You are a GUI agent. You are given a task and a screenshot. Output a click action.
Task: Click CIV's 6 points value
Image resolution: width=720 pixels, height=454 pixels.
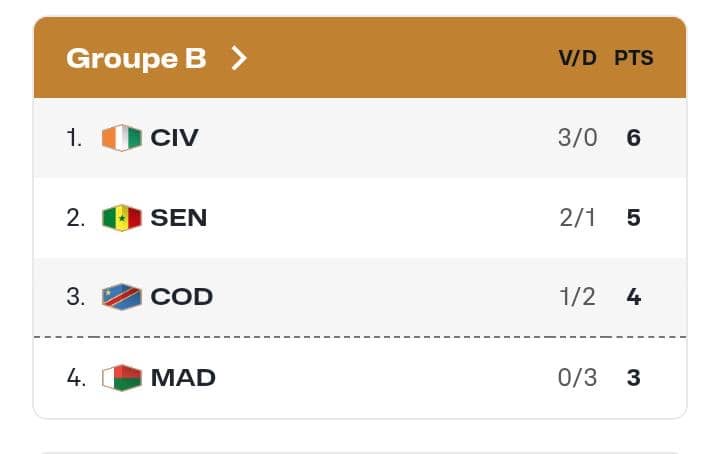633,138
